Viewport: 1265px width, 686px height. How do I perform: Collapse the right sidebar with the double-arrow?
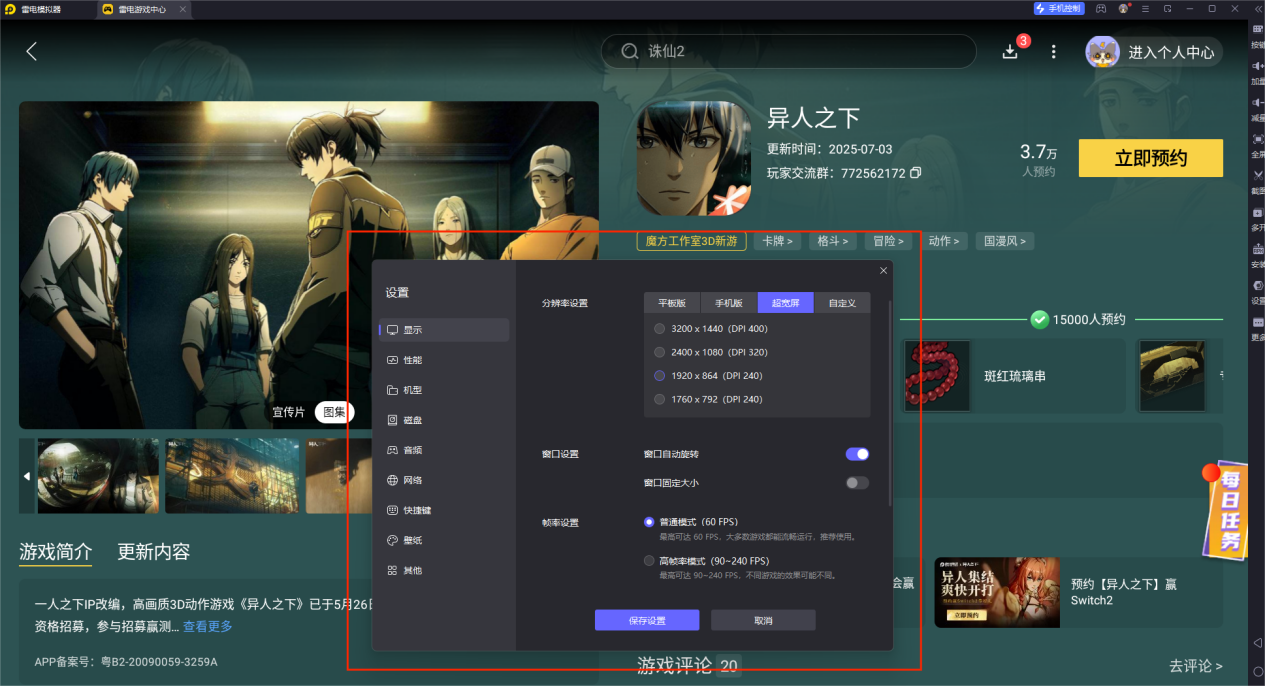pyautogui.click(x=1257, y=8)
